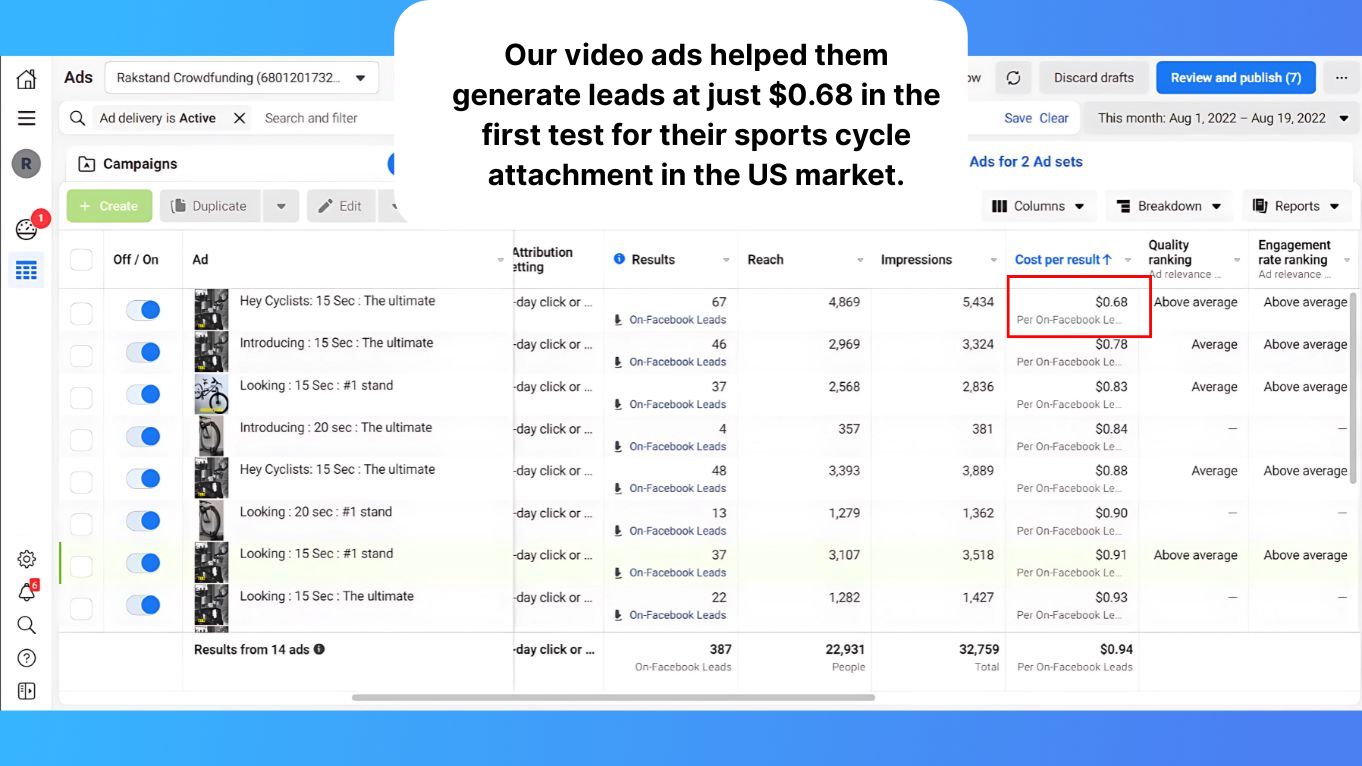The width and height of the screenshot is (1362, 766).
Task: Click the Search and filter input field
Action: point(330,118)
